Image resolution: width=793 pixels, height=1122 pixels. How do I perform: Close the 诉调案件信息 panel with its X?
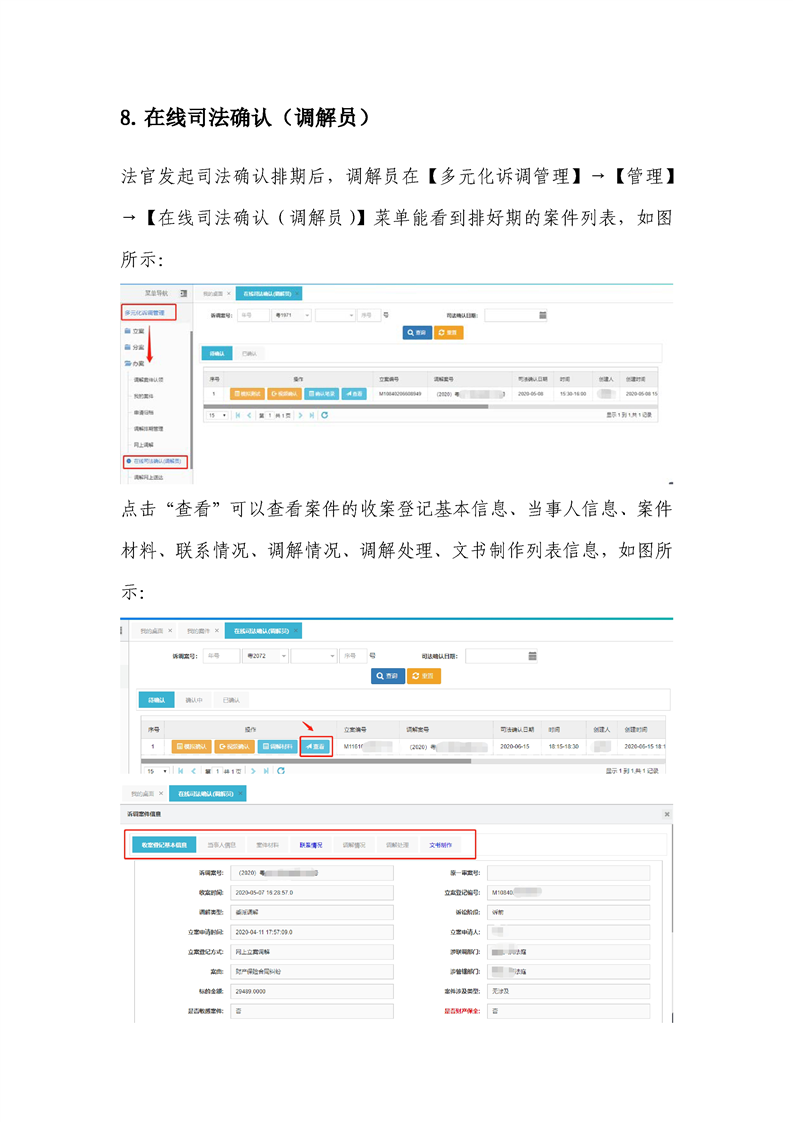pos(667,814)
